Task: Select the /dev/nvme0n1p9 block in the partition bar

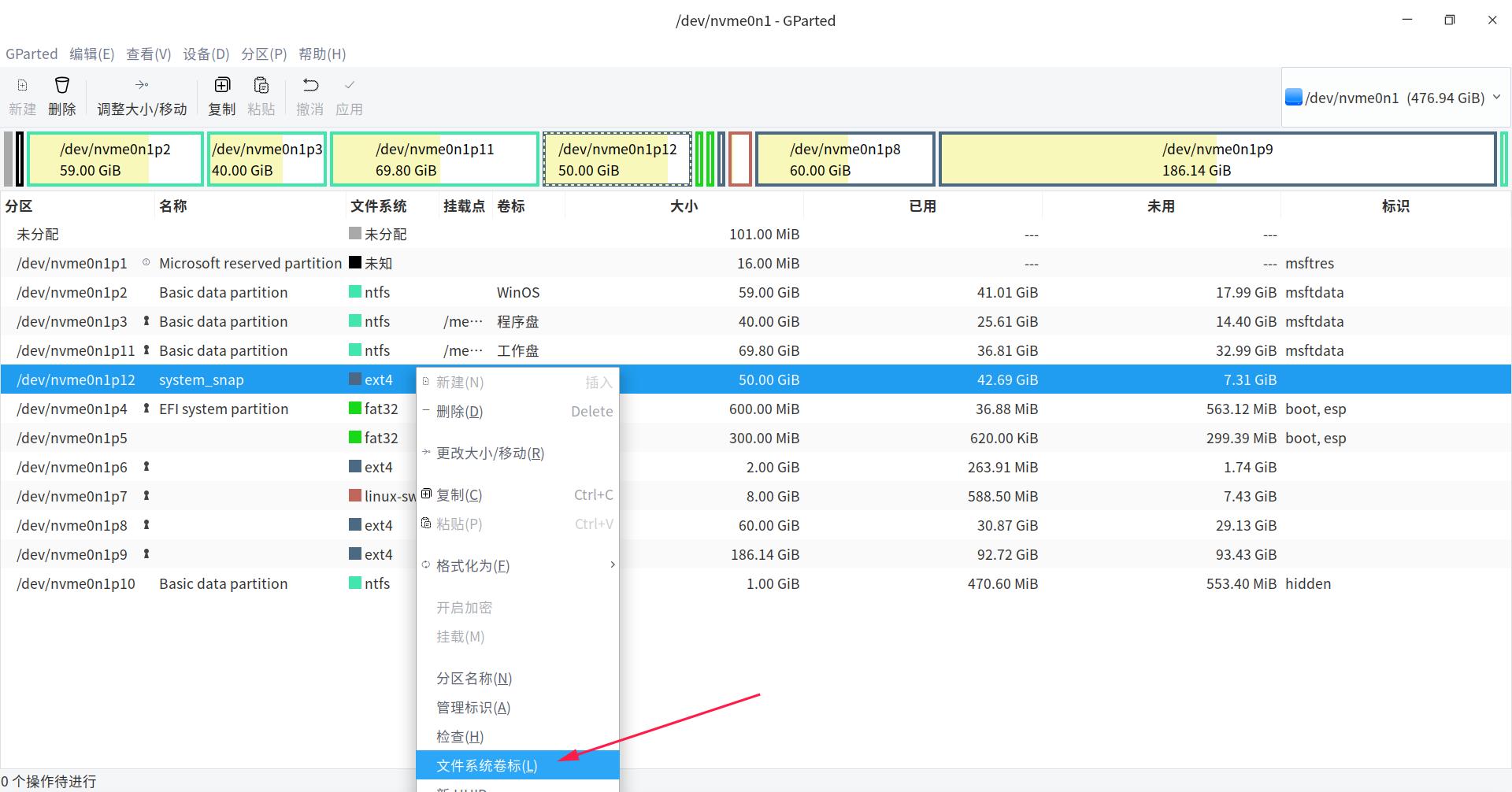Action: coord(1217,158)
